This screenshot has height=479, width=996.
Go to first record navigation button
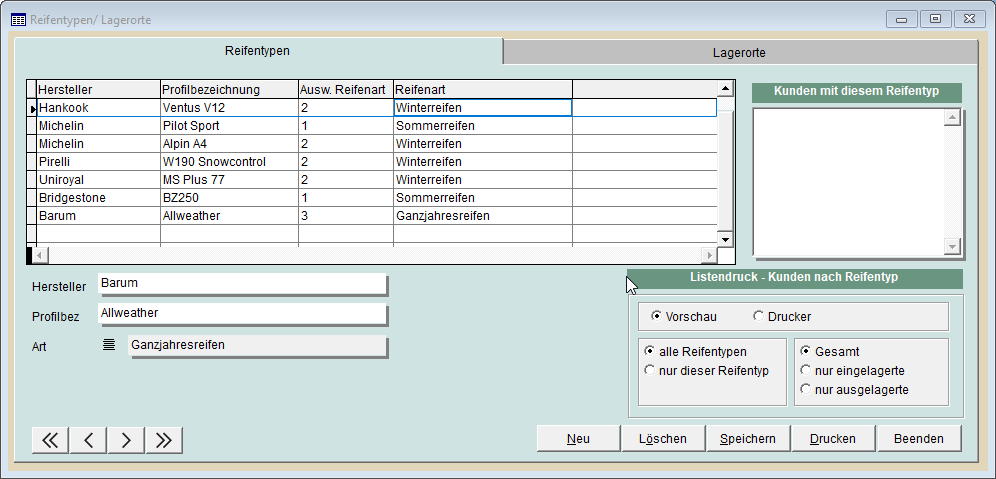(x=50, y=440)
